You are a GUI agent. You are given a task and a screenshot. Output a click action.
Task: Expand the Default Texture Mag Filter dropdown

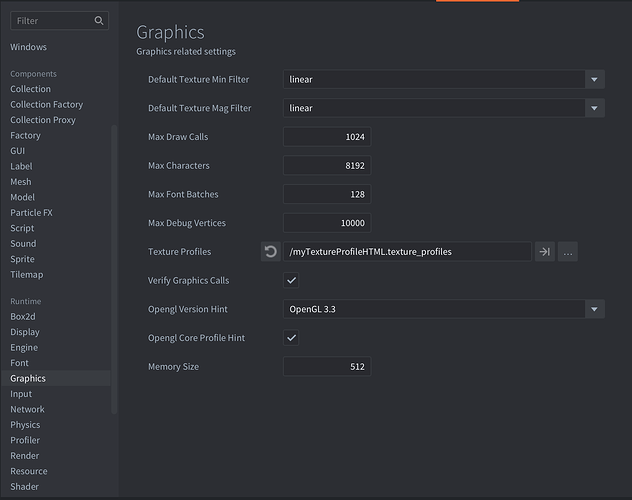coord(594,108)
